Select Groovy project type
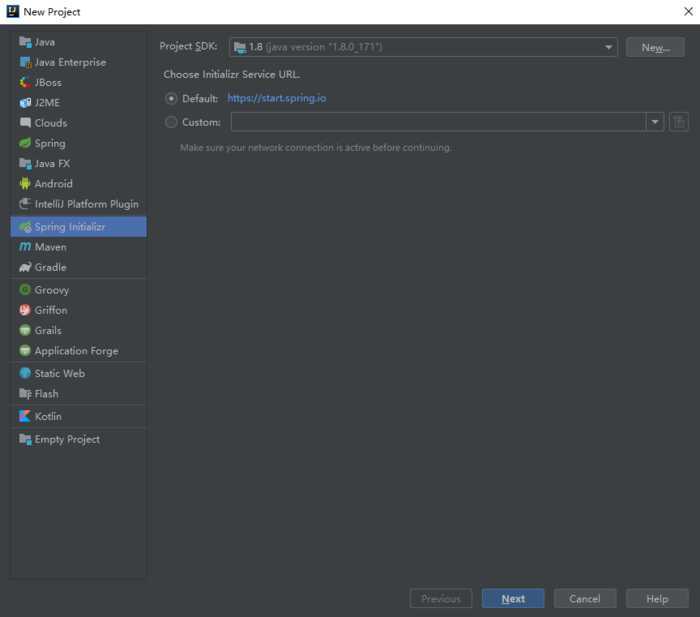 click(x=78, y=290)
